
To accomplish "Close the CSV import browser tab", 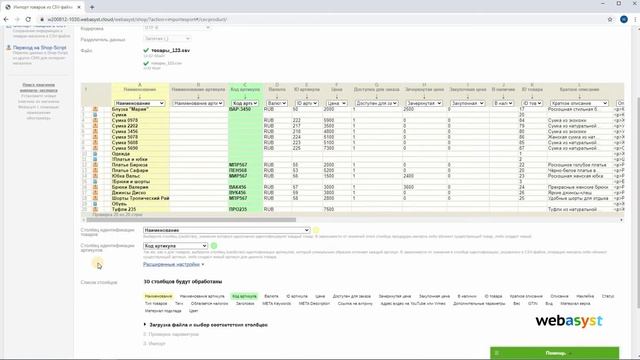I will 79,7.
